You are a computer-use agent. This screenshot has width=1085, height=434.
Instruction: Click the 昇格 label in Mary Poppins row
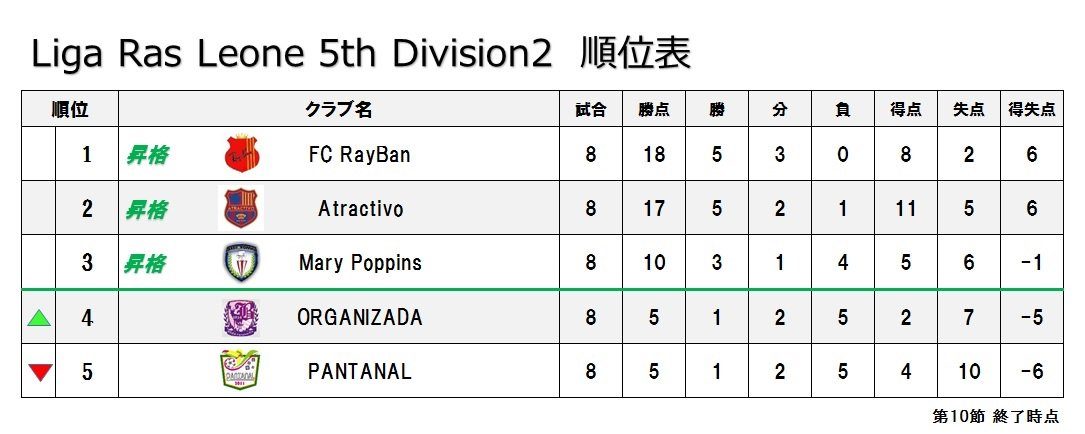pyautogui.click(x=145, y=263)
